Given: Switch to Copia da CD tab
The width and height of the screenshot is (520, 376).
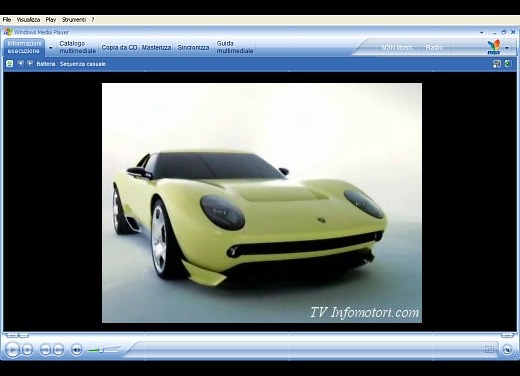Looking at the screenshot, I should click(x=119, y=47).
